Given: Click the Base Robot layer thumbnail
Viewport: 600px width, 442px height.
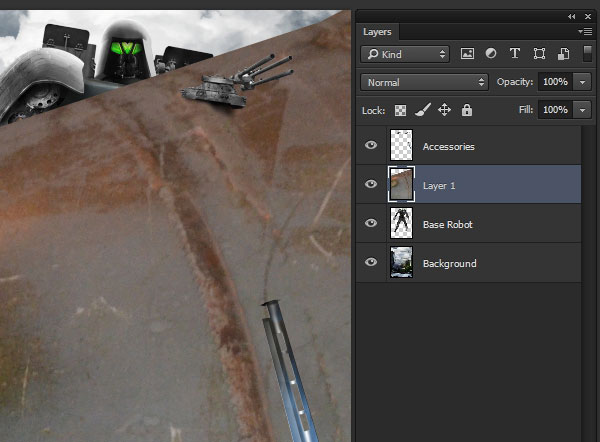Looking at the screenshot, I should pos(401,223).
